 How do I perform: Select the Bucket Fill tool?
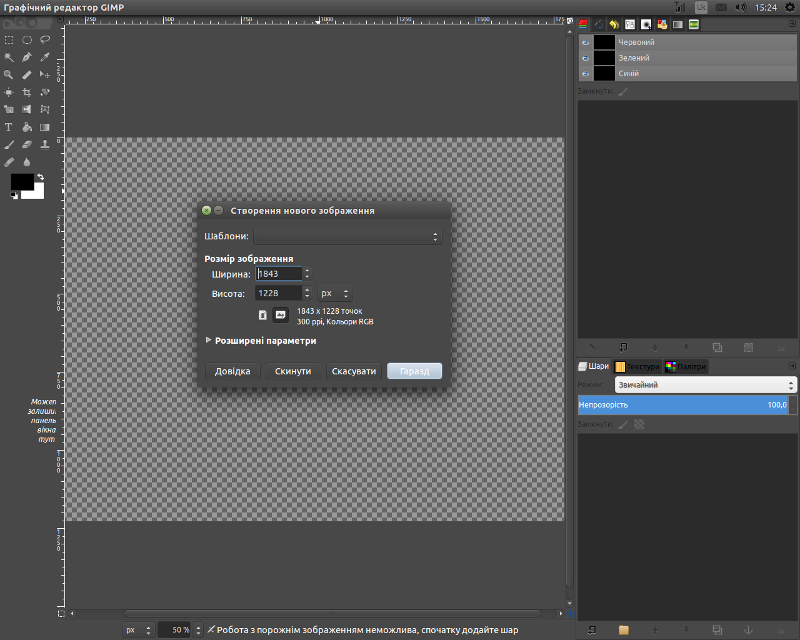pos(27,127)
